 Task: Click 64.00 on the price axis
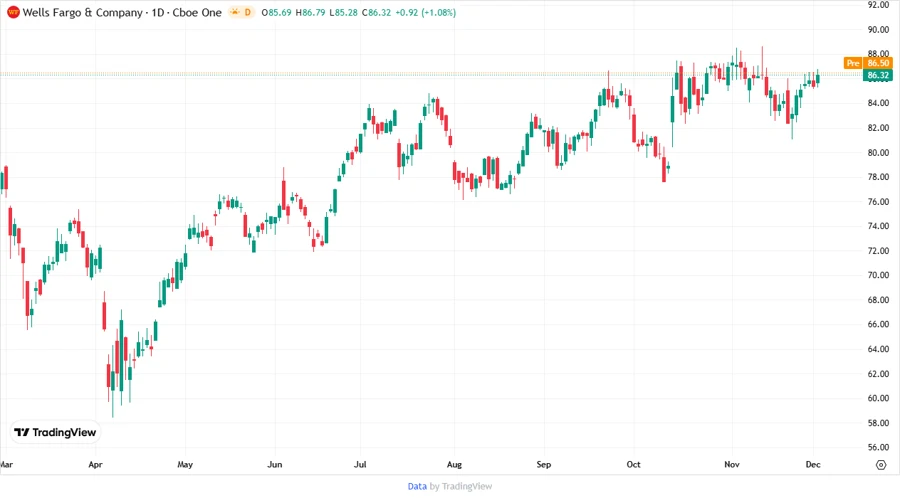tap(878, 349)
